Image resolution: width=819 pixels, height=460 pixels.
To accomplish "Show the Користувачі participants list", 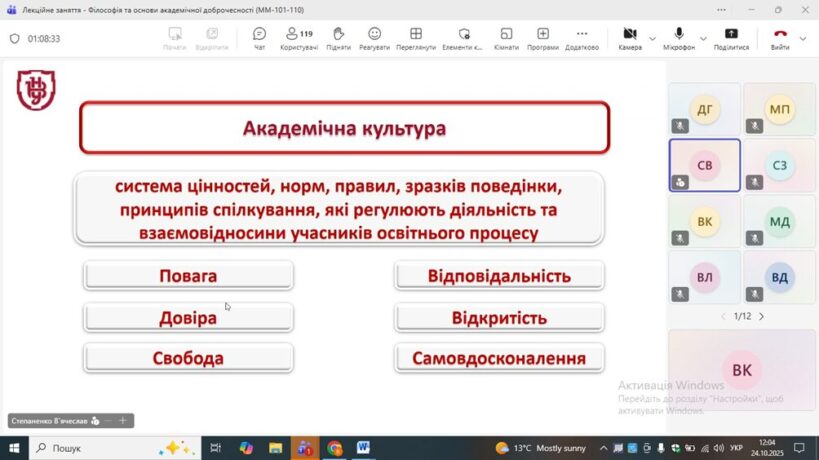I will pos(298,38).
